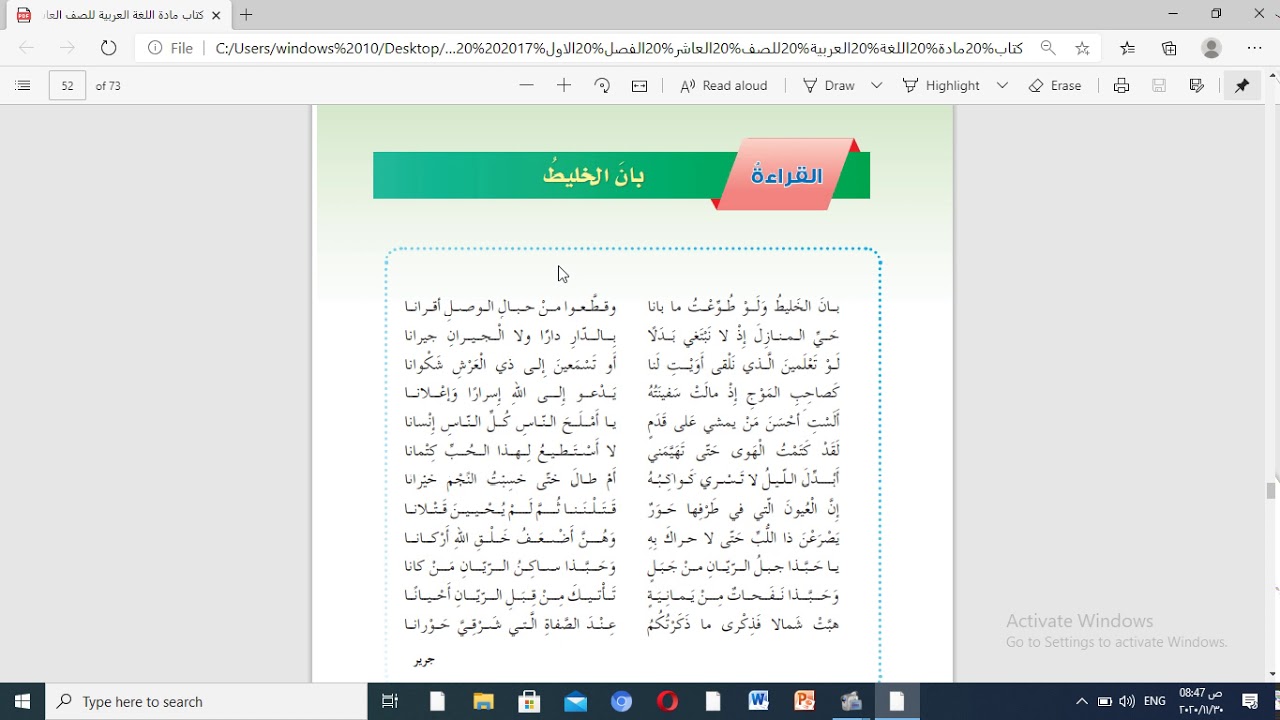
Task: Zoom in using the plus icon
Action: pos(564,86)
